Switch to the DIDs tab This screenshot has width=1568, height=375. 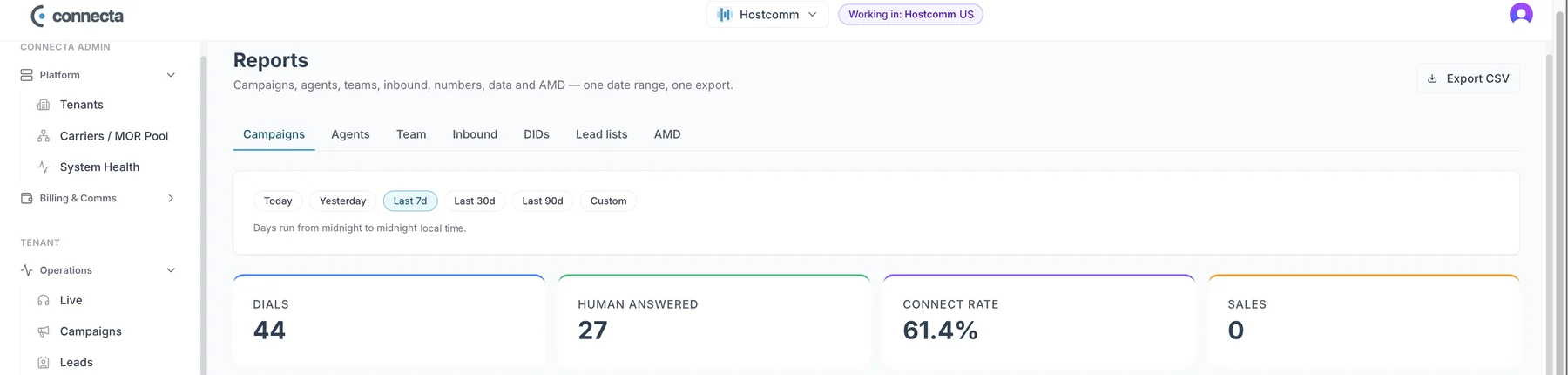(537, 134)
